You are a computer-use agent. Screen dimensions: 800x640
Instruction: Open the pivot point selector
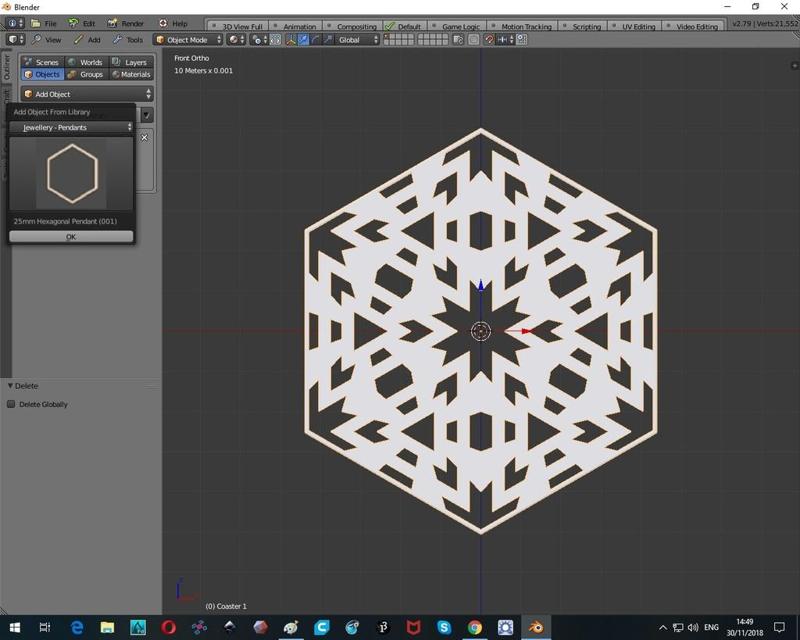[x=259, y=40]
